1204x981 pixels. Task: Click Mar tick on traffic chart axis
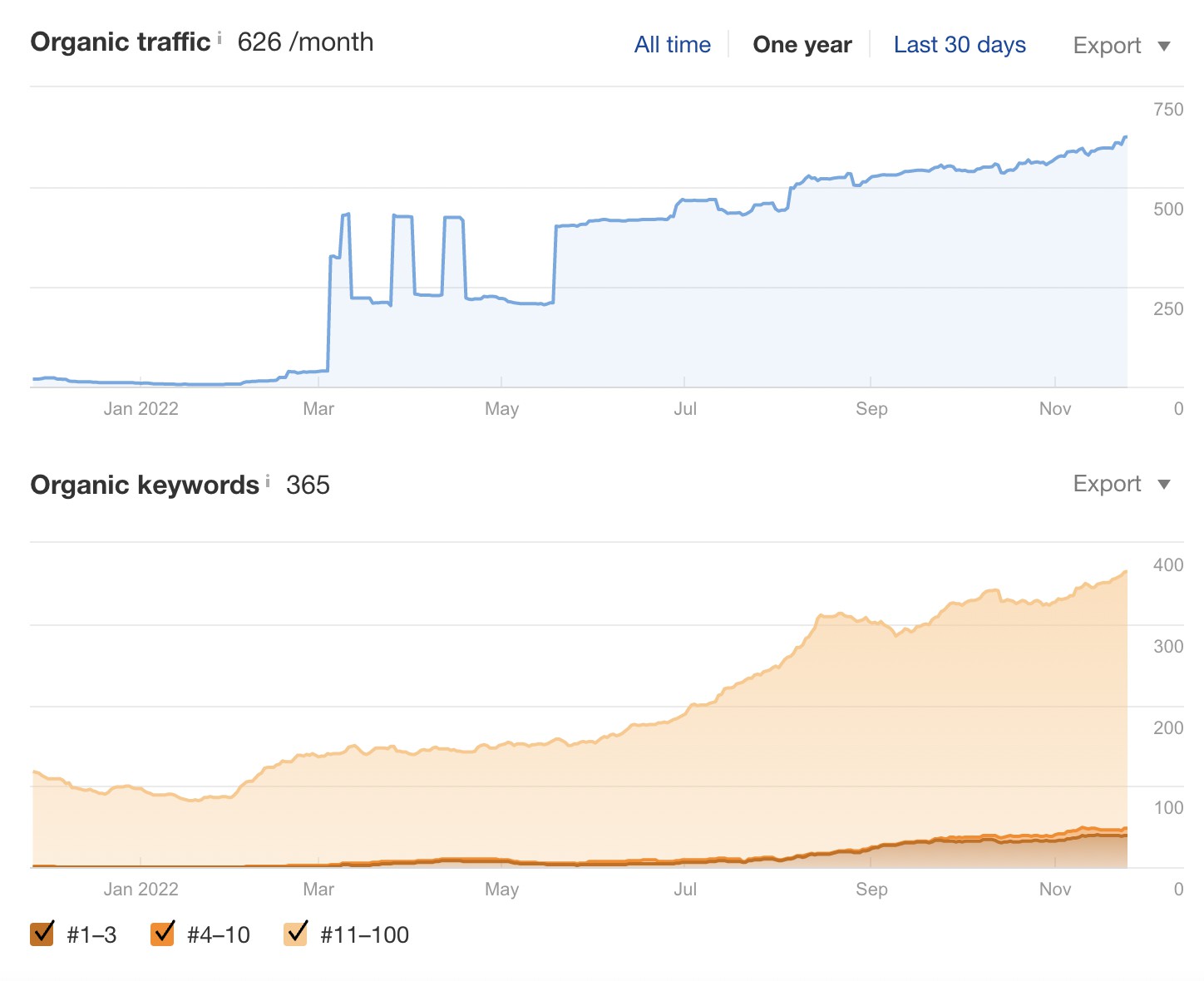point(318,408)
